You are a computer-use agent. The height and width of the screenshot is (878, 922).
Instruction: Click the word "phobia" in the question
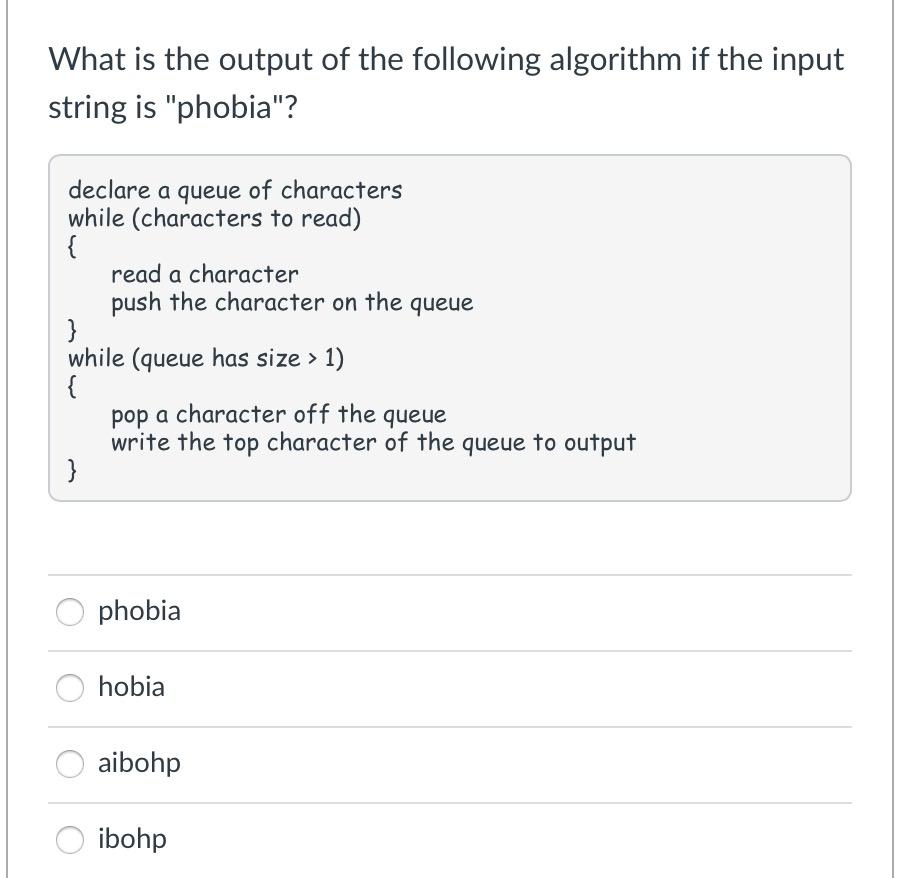point(223,108)
